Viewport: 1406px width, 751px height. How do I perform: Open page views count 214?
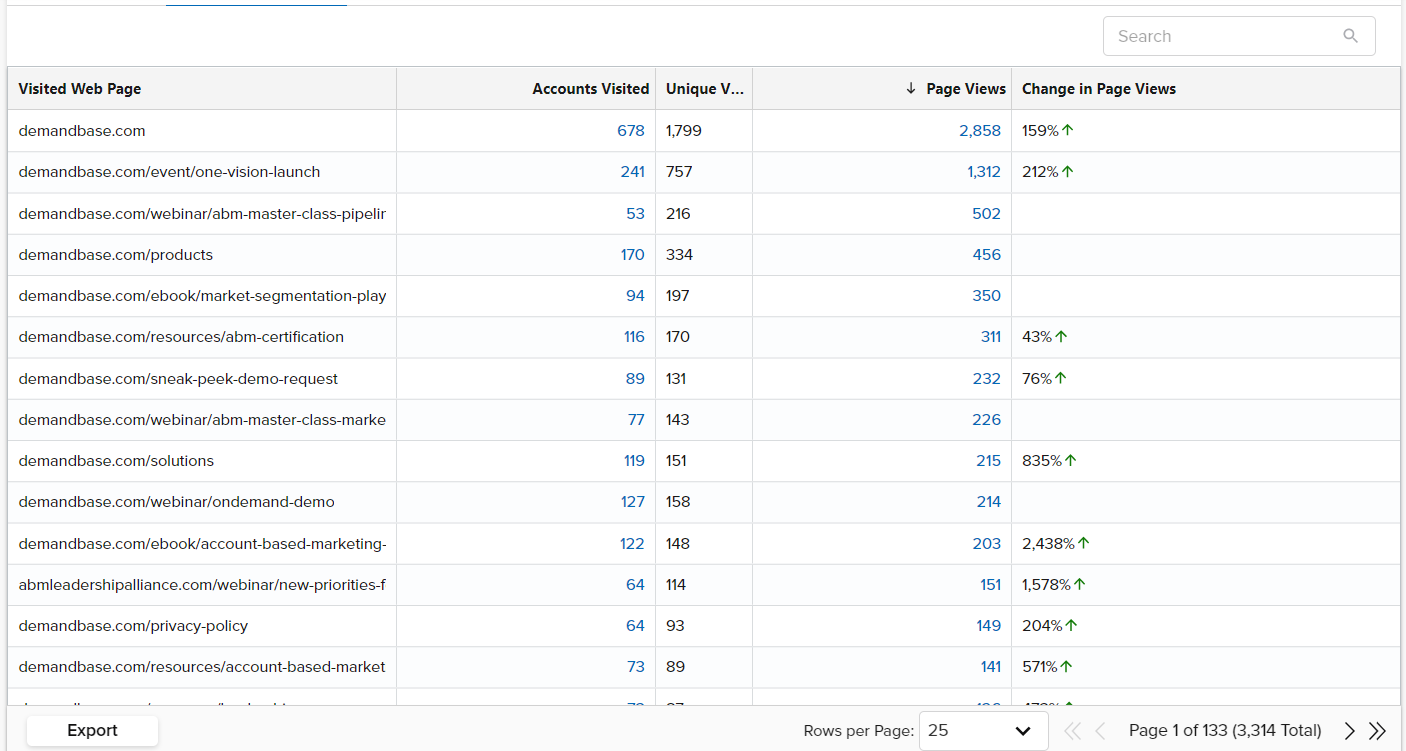[x=988, y=502]
